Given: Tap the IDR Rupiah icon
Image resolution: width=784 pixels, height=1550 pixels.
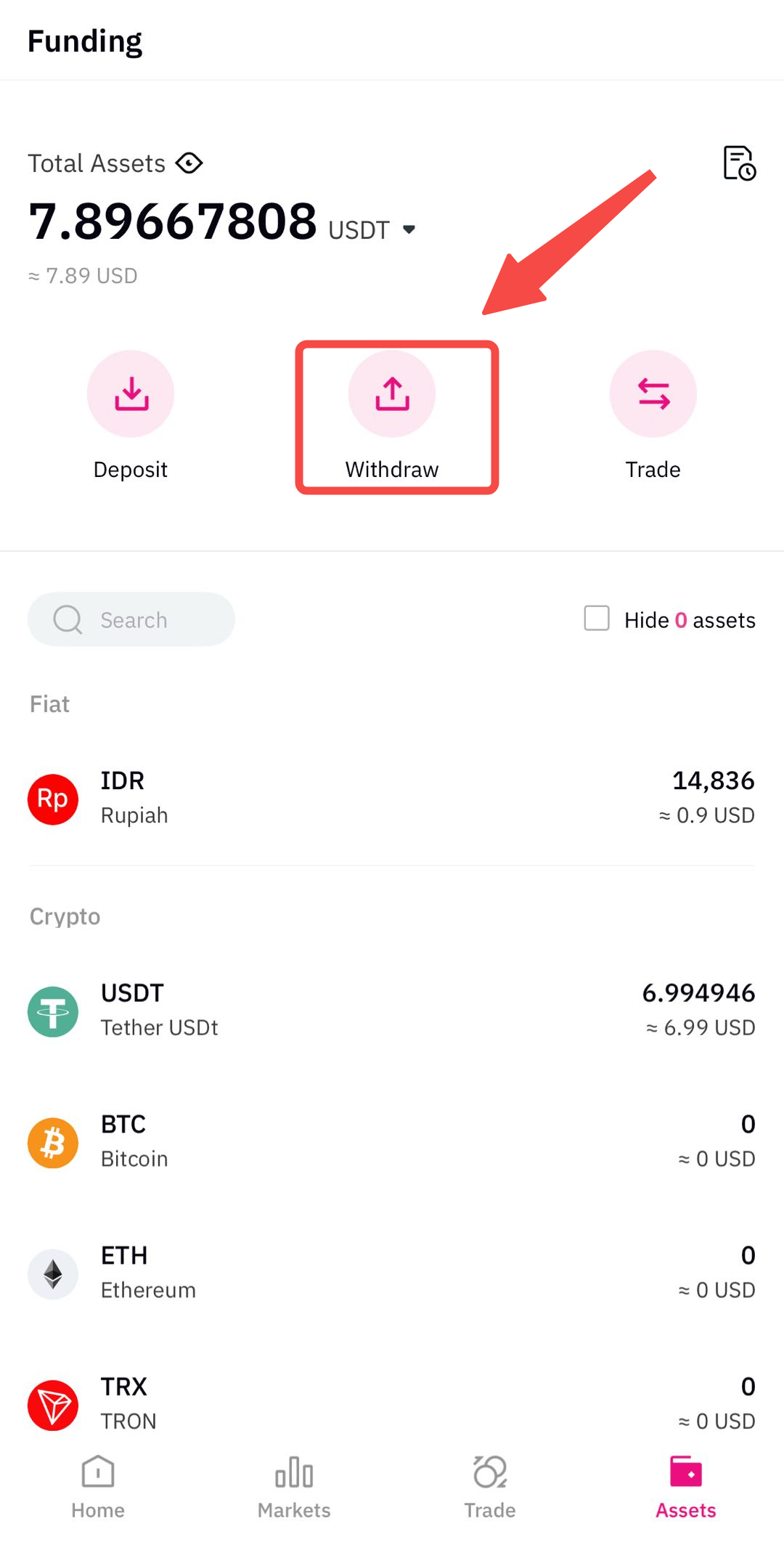Looking at the screenshot, I should [53, 799].
